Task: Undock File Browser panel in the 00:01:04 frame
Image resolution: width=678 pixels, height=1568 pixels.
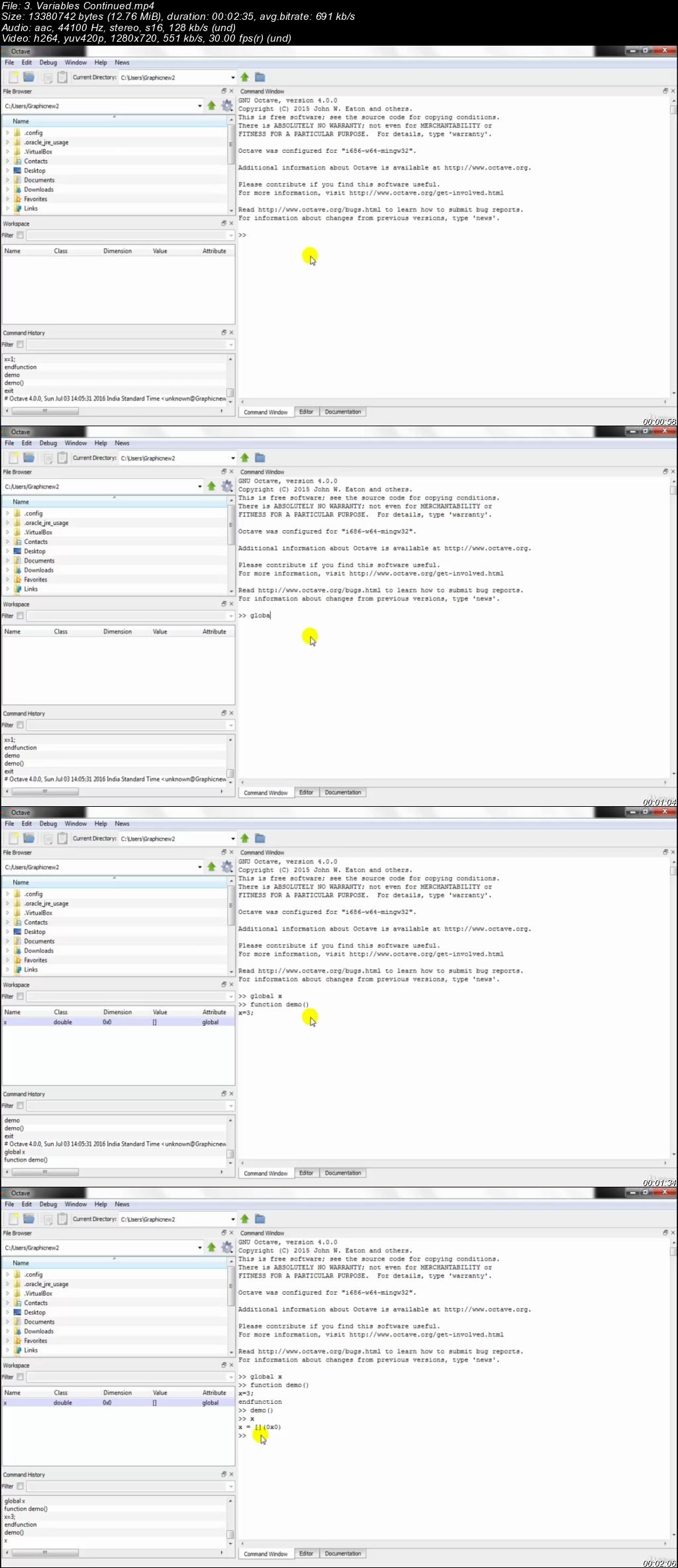Action: pos(224,472)
